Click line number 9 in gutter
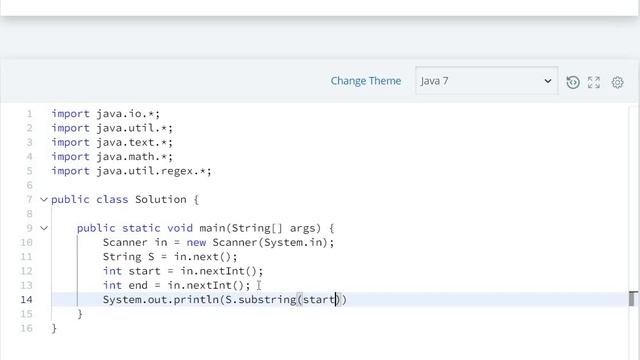Screen dimensions: 640x360 coord(29,228)
